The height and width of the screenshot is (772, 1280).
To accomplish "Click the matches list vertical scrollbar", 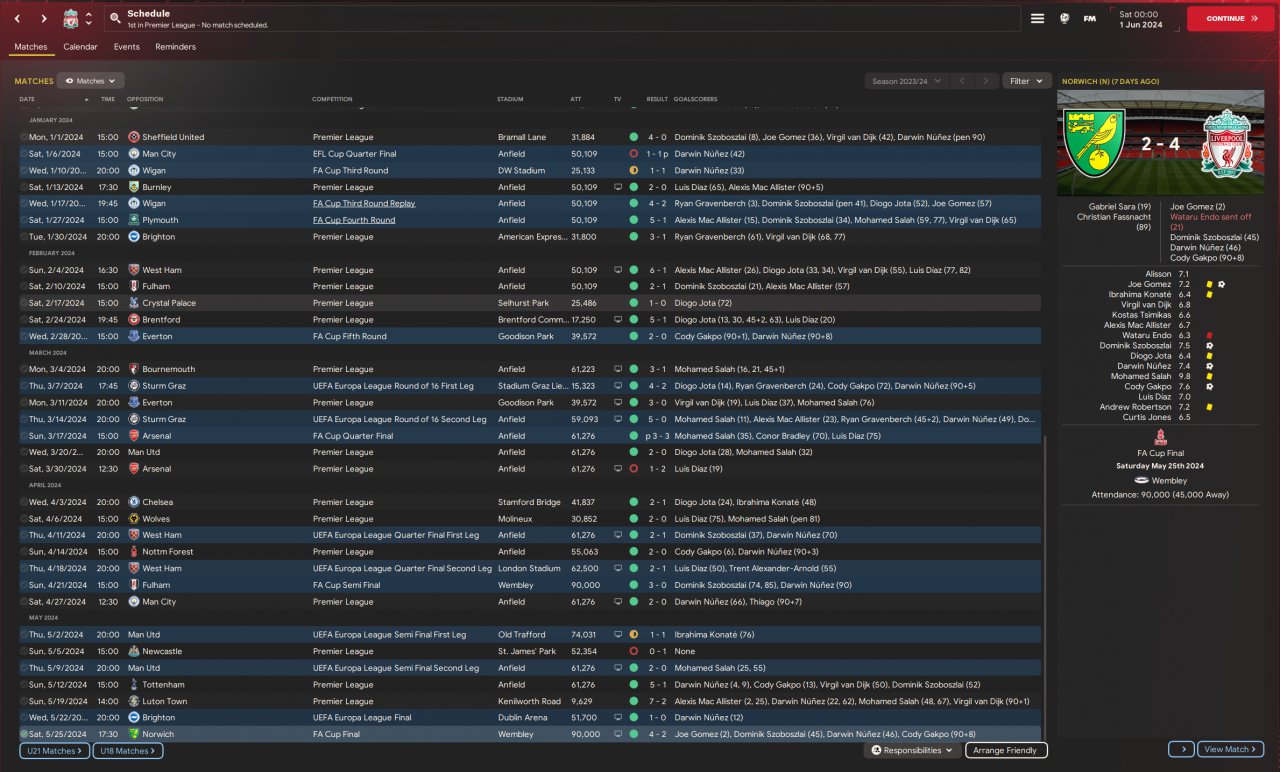I will click(1044, 586).
